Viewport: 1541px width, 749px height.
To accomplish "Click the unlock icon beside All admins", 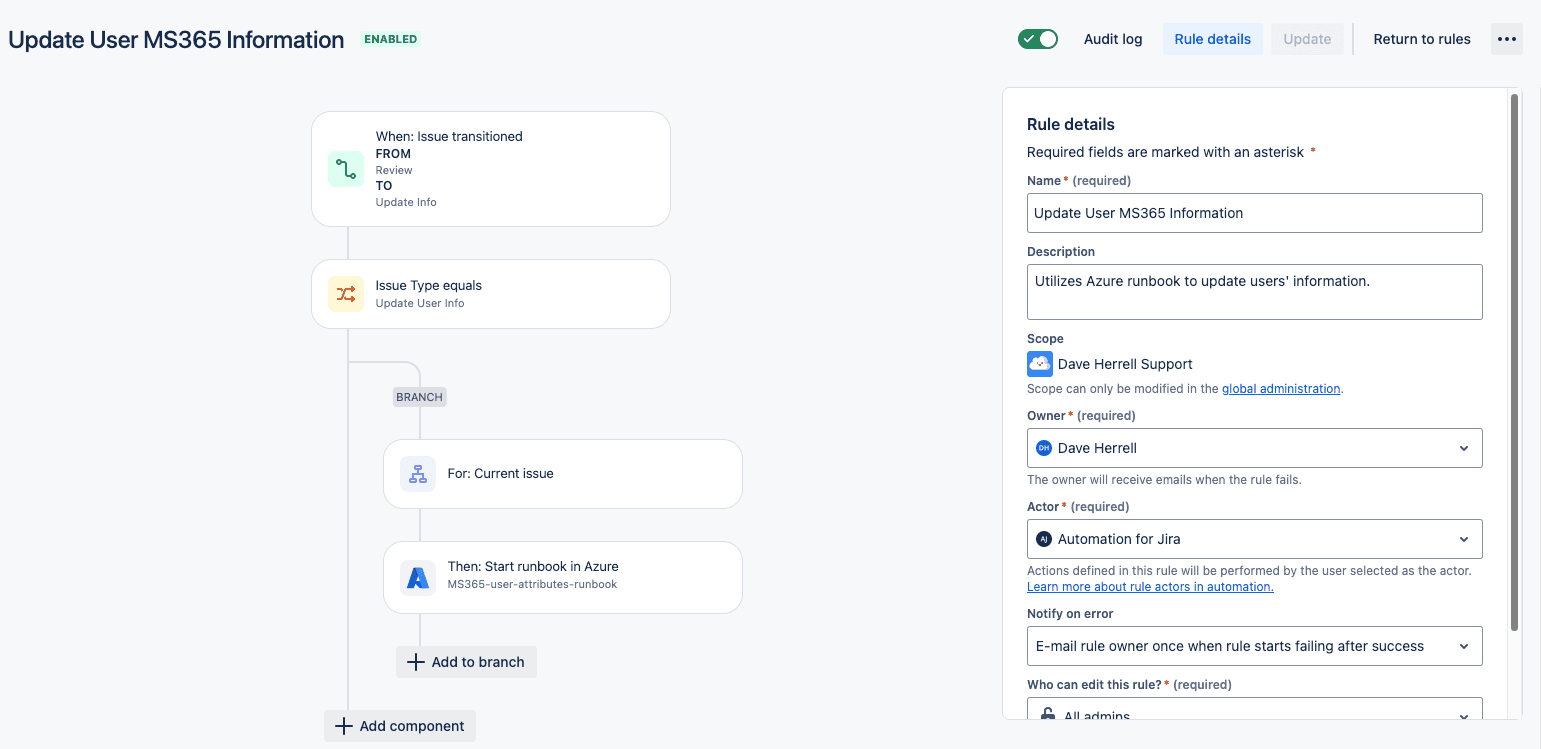I will tap(1047, 715).
